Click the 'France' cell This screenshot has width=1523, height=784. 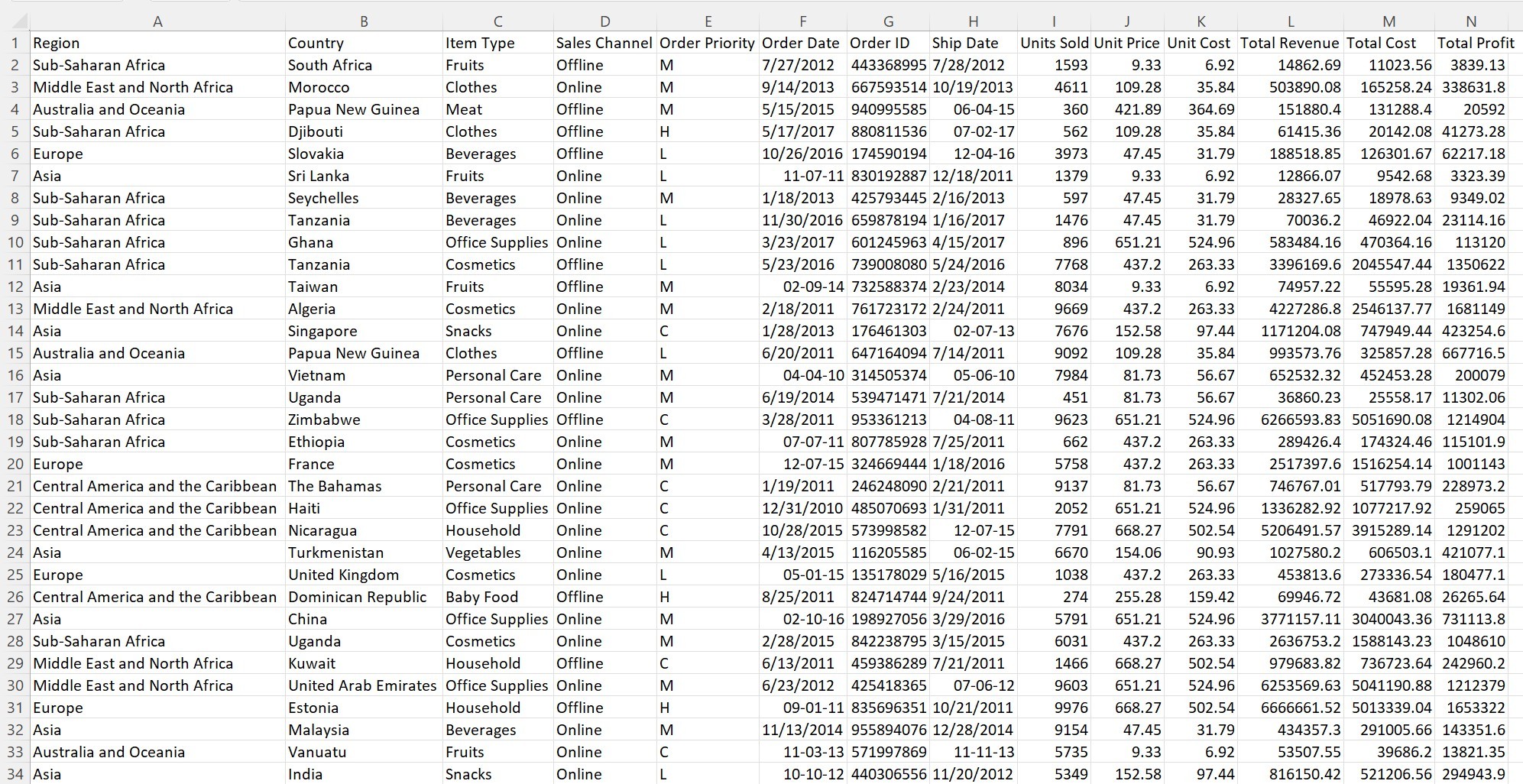(x=364, y=464)
